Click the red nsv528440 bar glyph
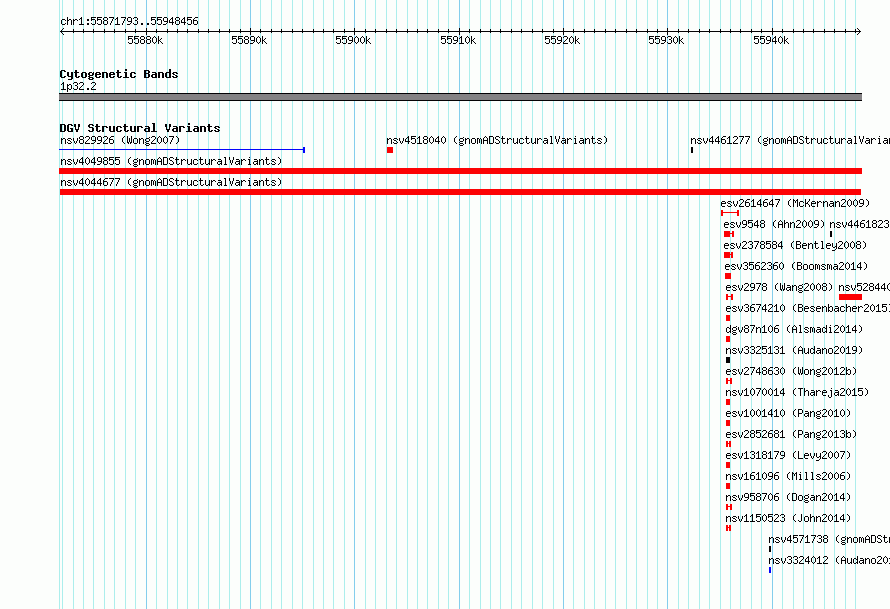This screenshot has height=609, width=890. (850, 297)
